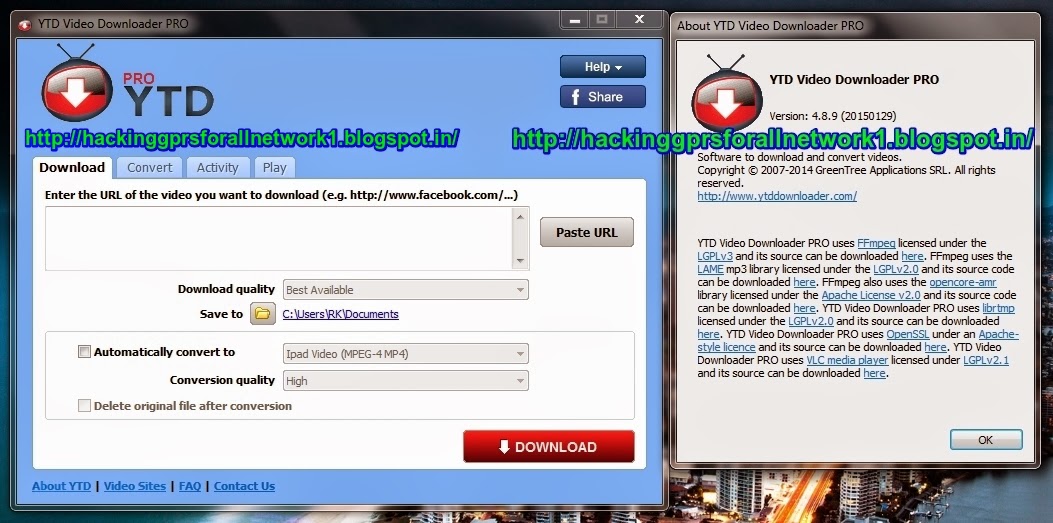Image resolution: width=1053 pixels, height=523 pixels.
Task: Open the Activity tab
Action: 218,168
